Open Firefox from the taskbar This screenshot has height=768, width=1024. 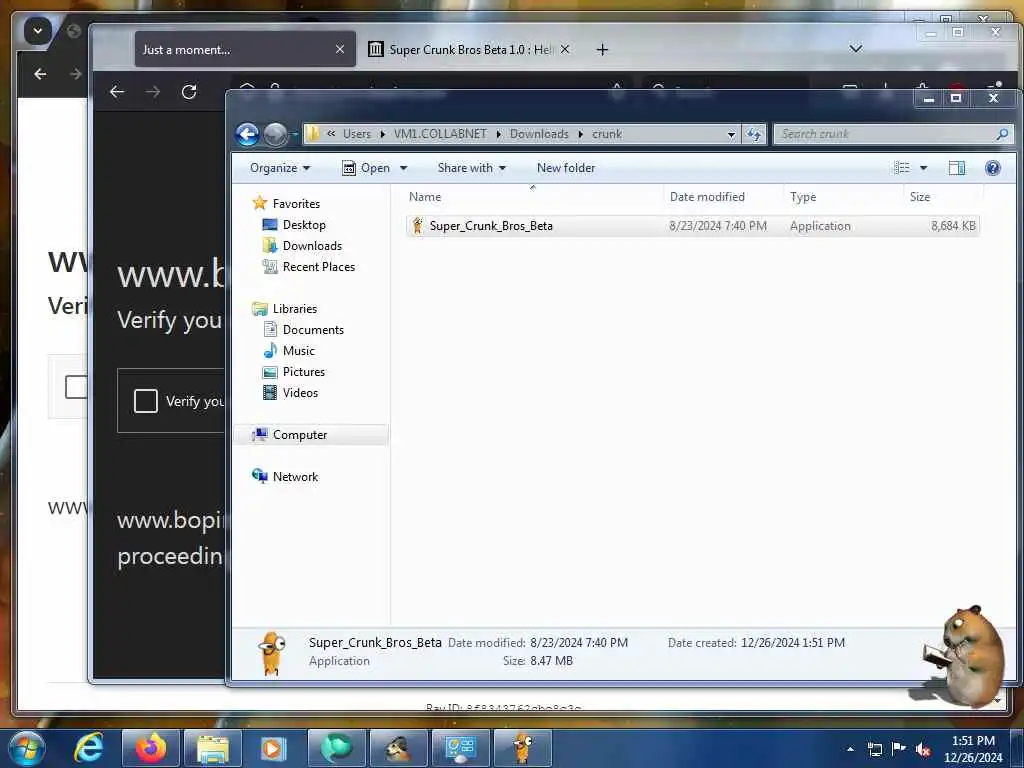tap(150, 748)
